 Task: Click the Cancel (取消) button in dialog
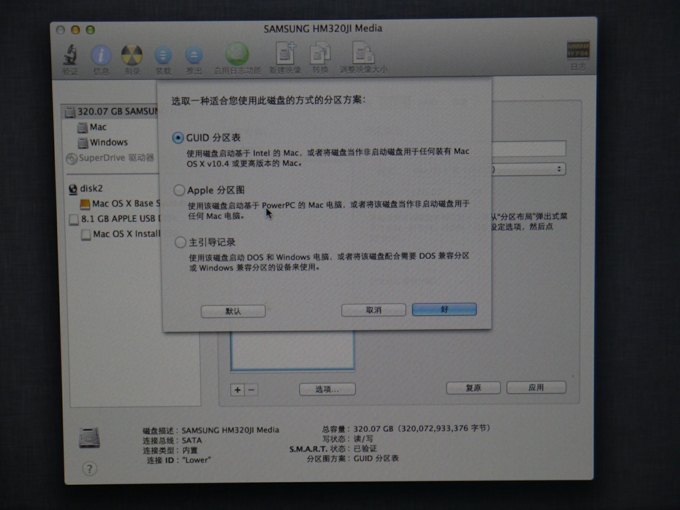click(x=373, y=310)
